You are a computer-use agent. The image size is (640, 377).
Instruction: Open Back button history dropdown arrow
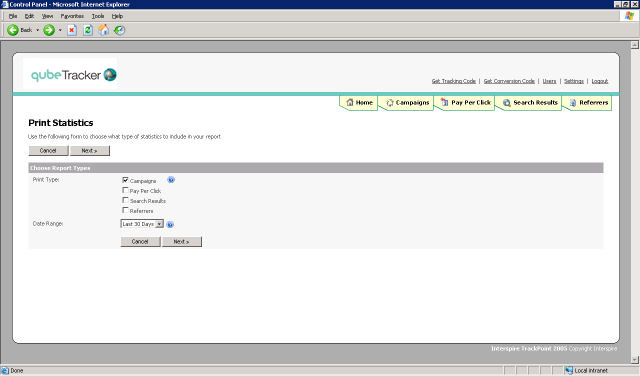click(38, 30)
